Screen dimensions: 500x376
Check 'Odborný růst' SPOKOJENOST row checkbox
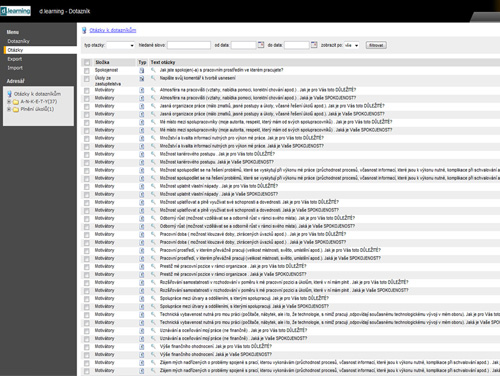click(x=87, y=227)
